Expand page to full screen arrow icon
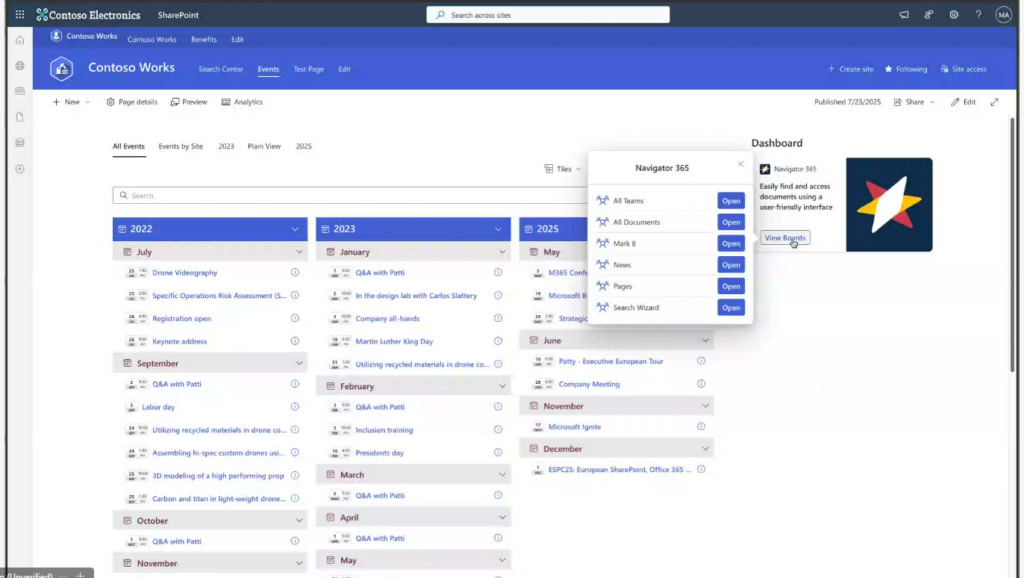This screenshot has height=578, width=1024. pos(994,102)
